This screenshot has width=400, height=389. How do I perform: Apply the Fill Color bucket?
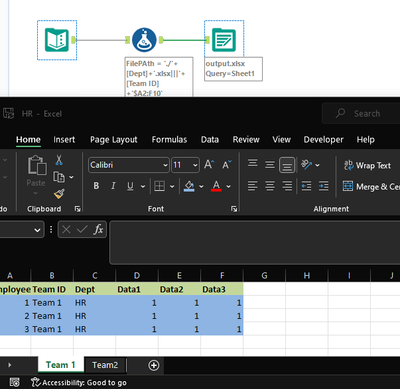[x=189, y=186]
